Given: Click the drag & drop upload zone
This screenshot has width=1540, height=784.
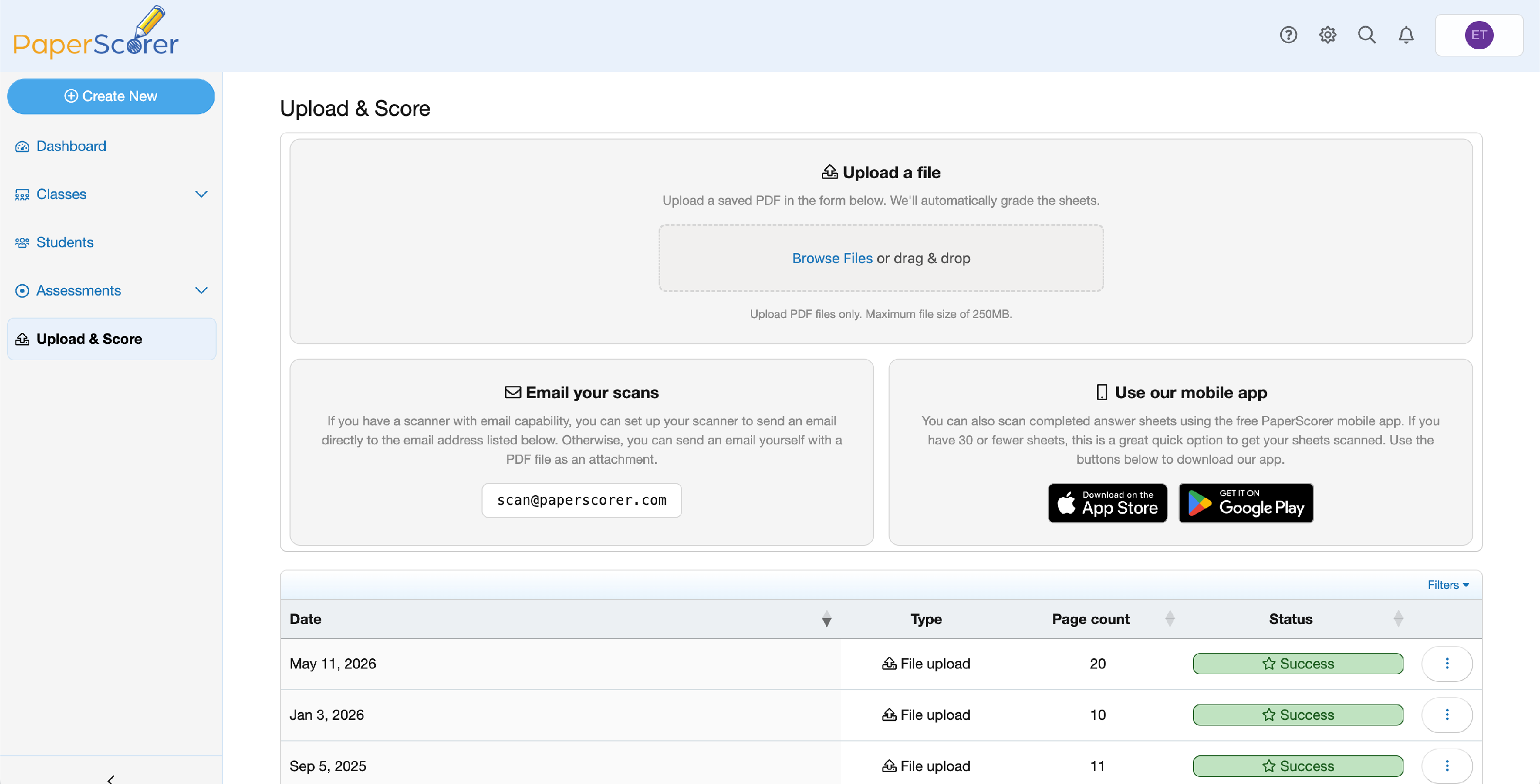Looking at the screenshot, I should 880,258.
